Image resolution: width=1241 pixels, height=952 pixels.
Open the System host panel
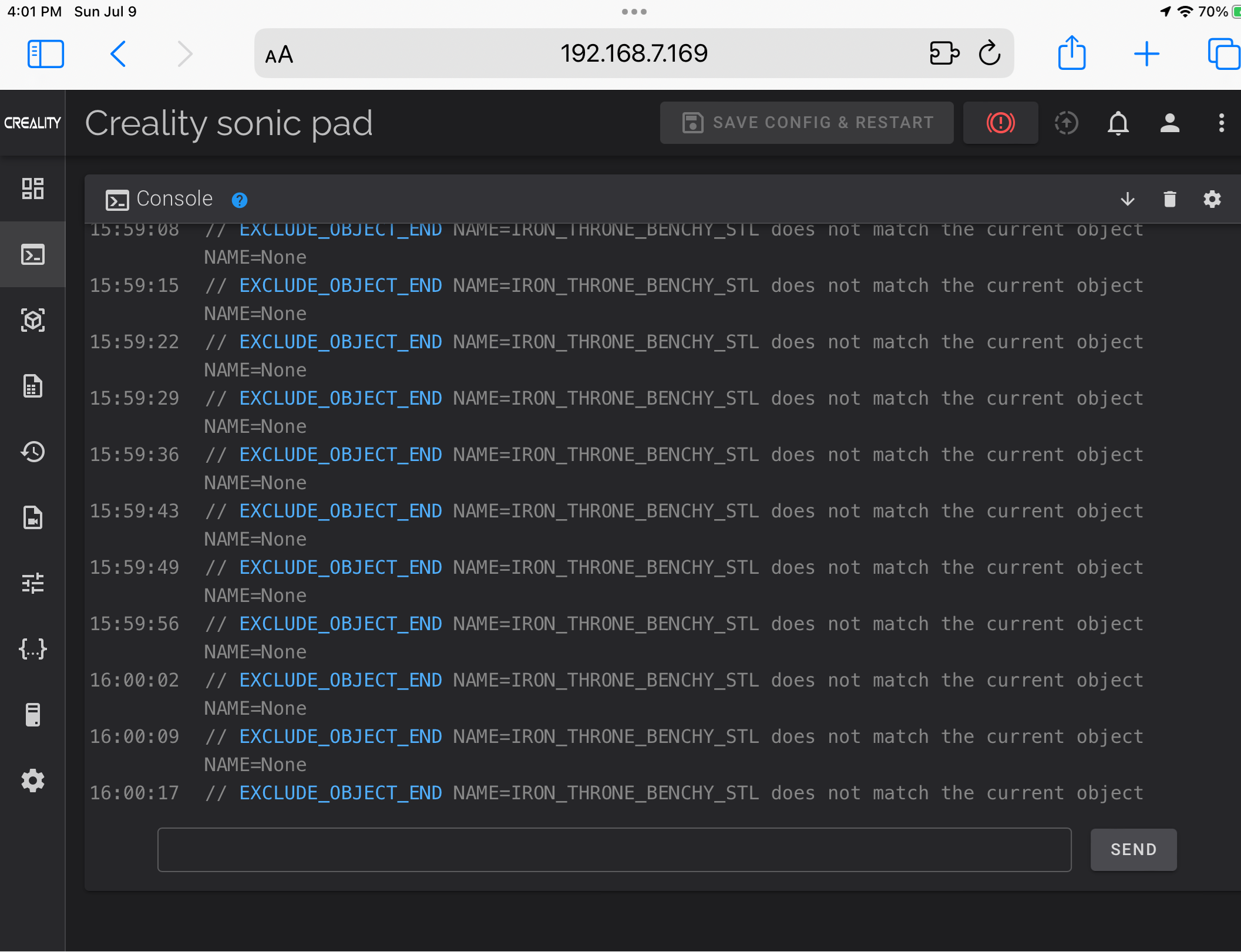(x=32, y=715)
